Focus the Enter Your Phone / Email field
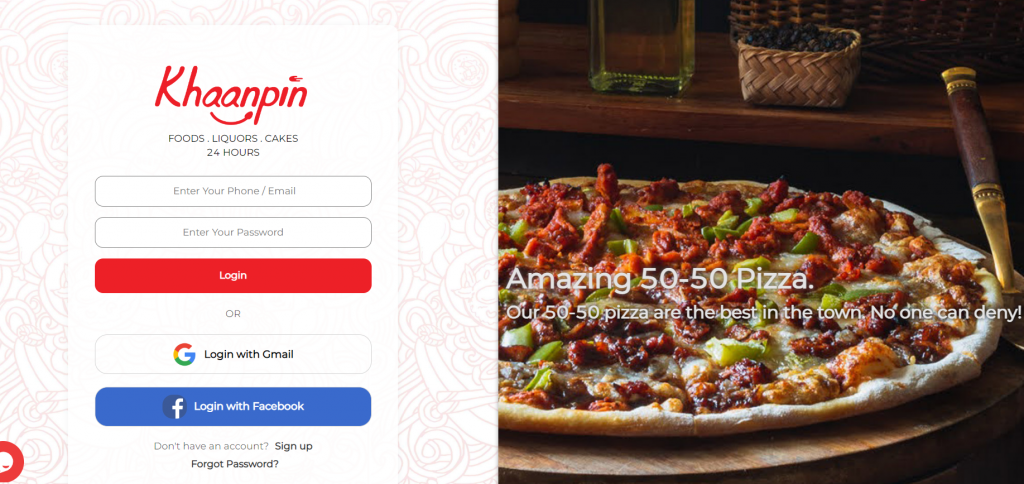Screen dimensions: 1024x484 (x=233, y=191)
